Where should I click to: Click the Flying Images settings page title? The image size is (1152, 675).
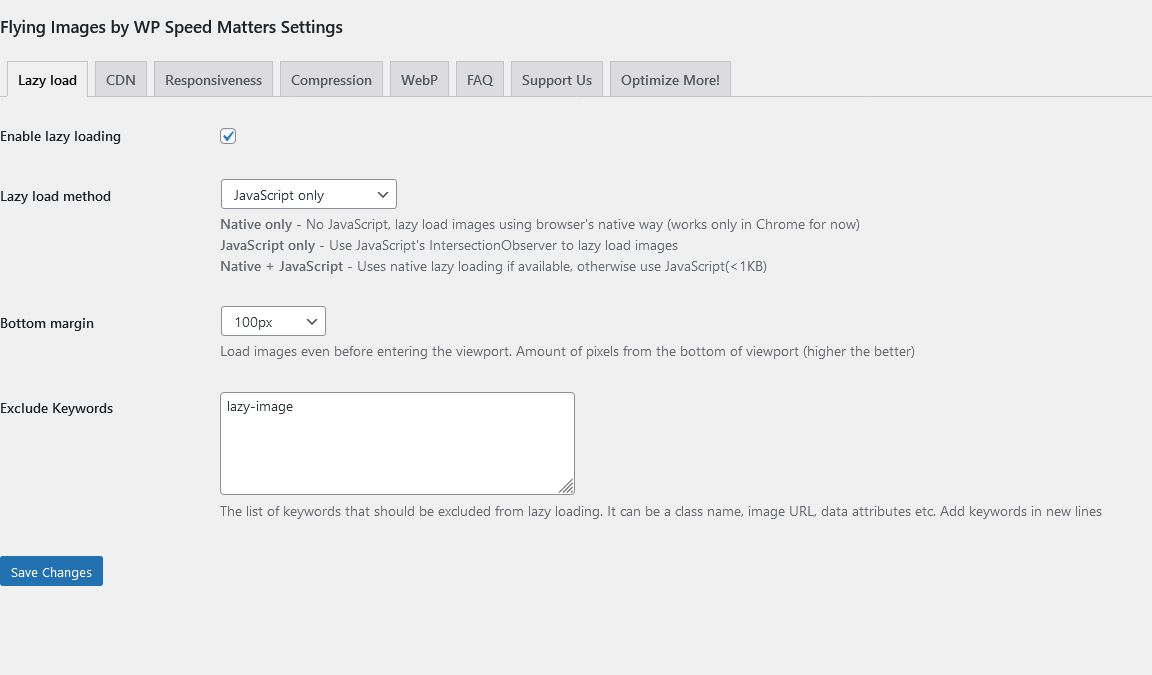click(171, 27)
